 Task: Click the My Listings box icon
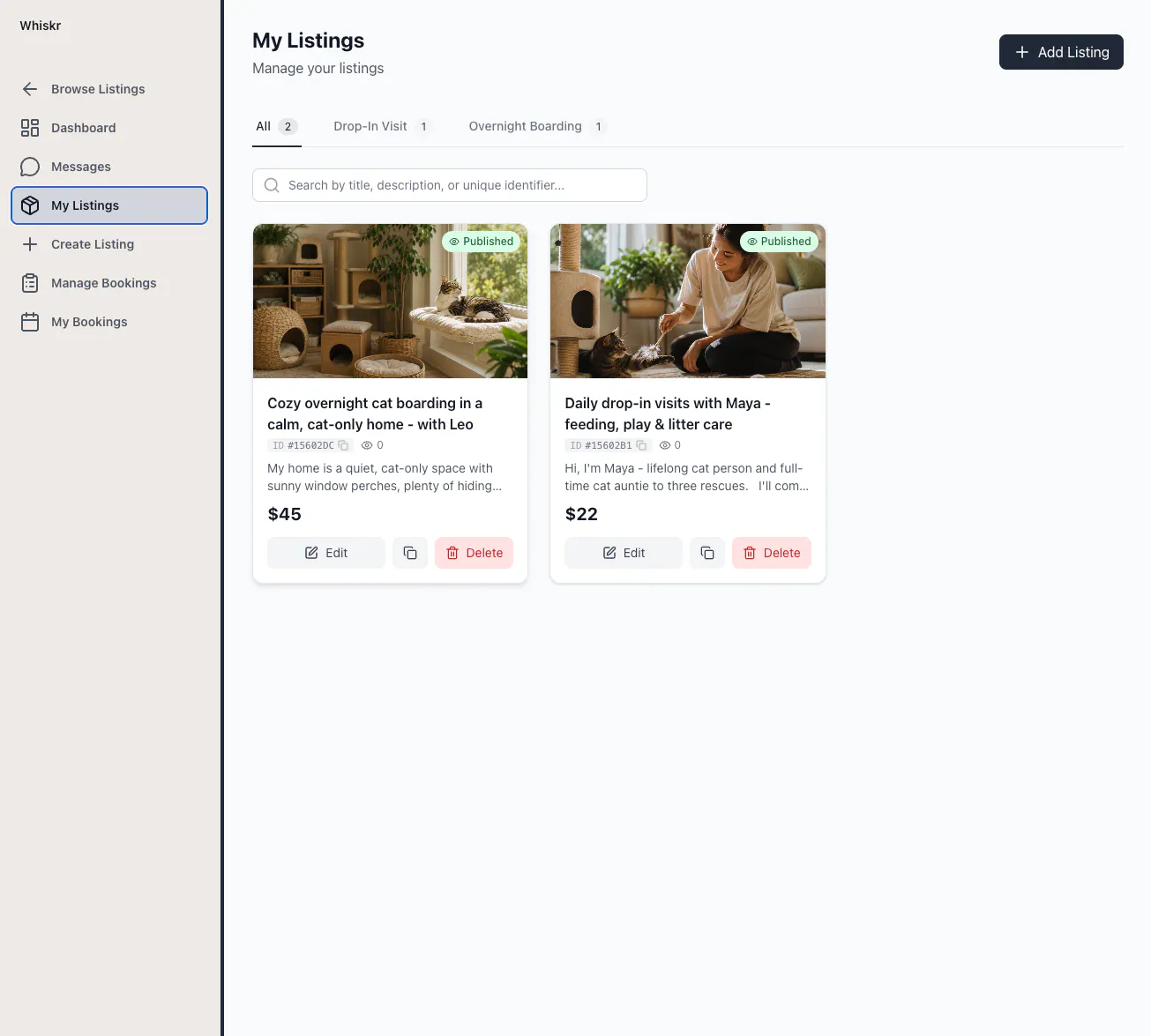click(30, 205)
